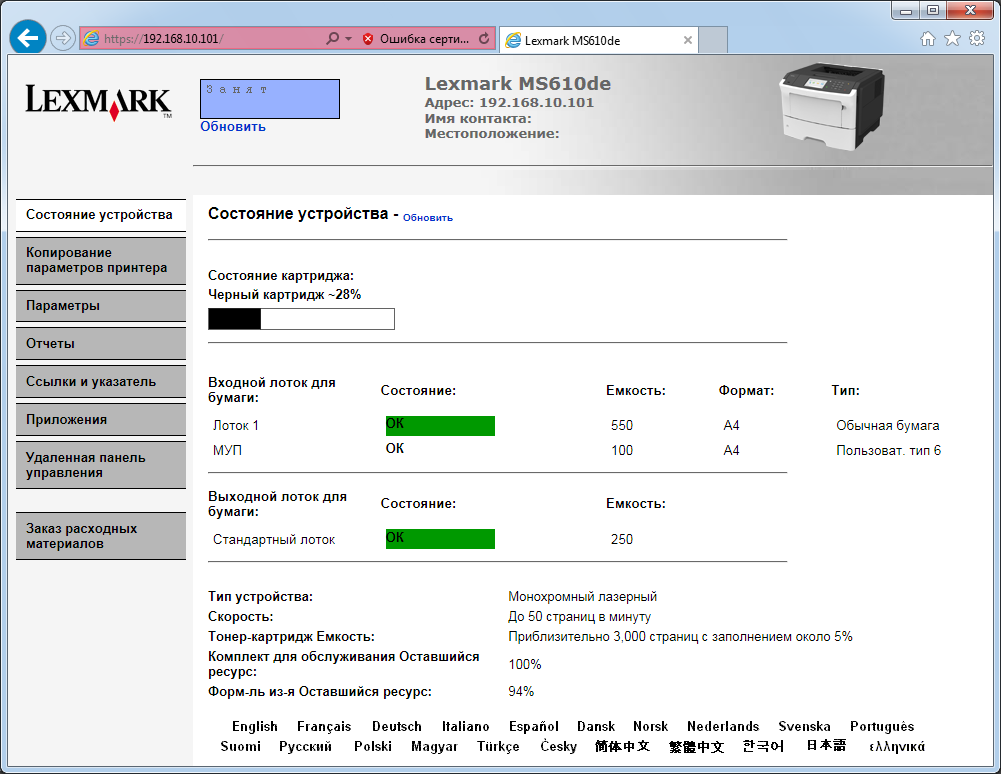The width and height of the screenshot is (1001, 774).
Task: Minimize the browser window
Action: tap(906, 10)
